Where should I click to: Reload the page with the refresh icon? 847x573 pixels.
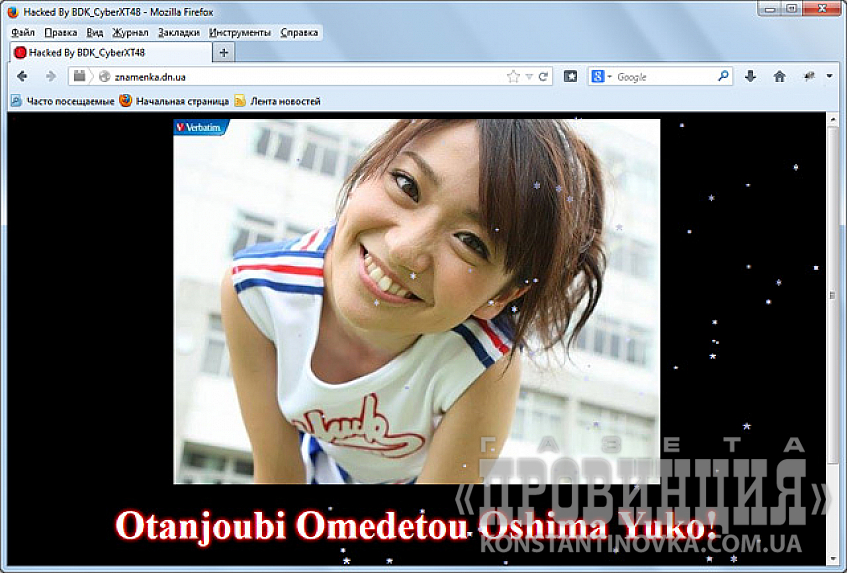click(544, 76)
